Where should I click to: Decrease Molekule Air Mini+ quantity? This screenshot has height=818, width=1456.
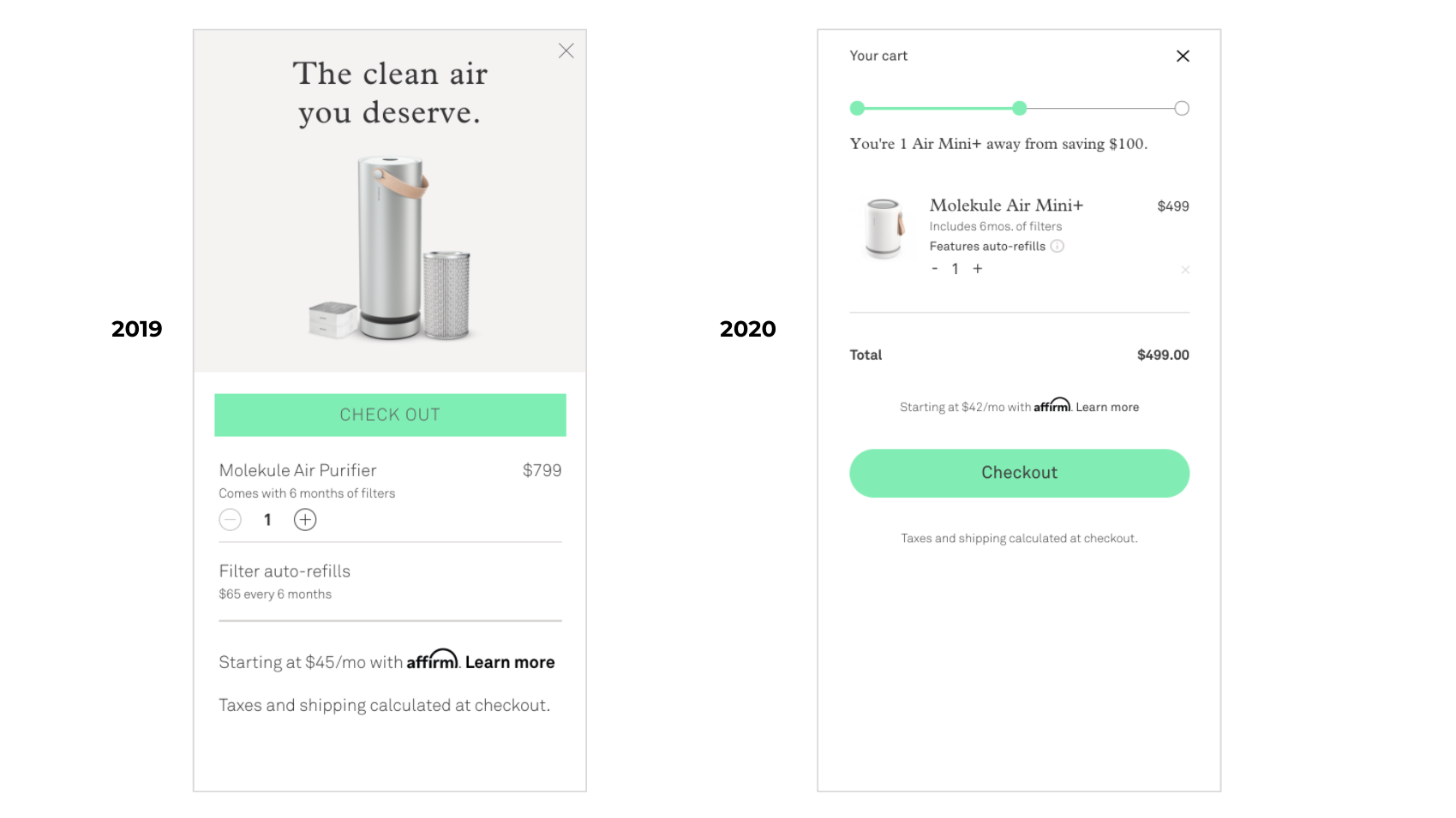point(934,269)
